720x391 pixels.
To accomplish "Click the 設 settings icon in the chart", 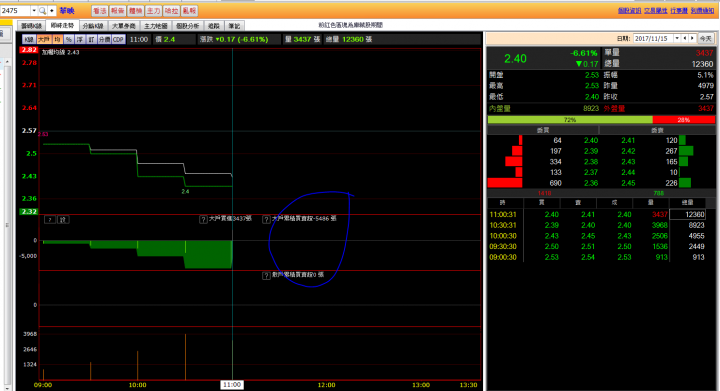I will pos(63,220).
